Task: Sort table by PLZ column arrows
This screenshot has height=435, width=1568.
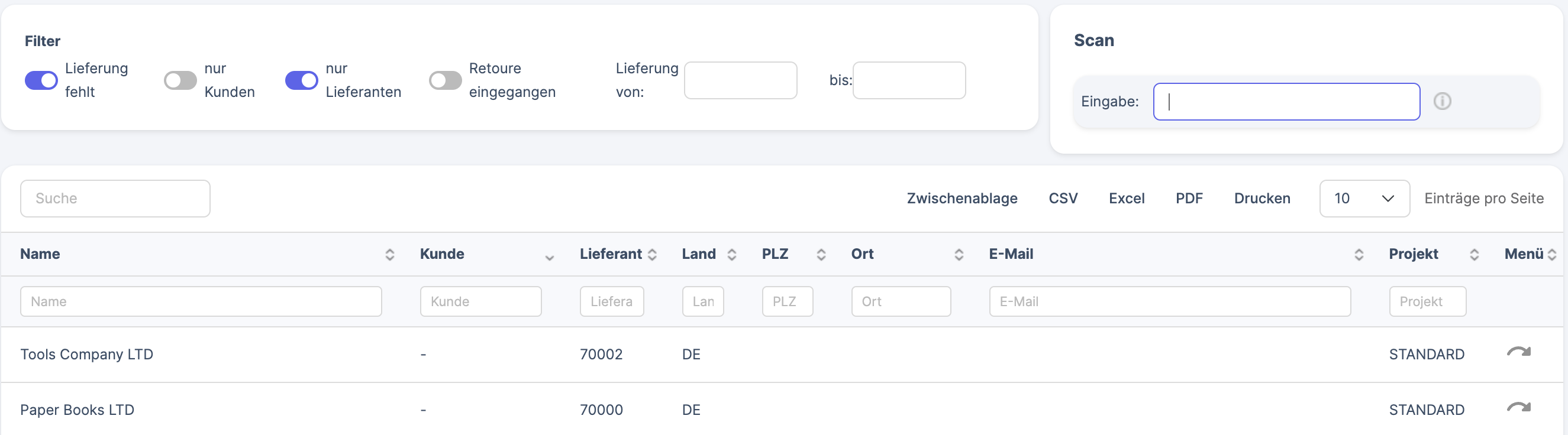Action: pos(821,255)
